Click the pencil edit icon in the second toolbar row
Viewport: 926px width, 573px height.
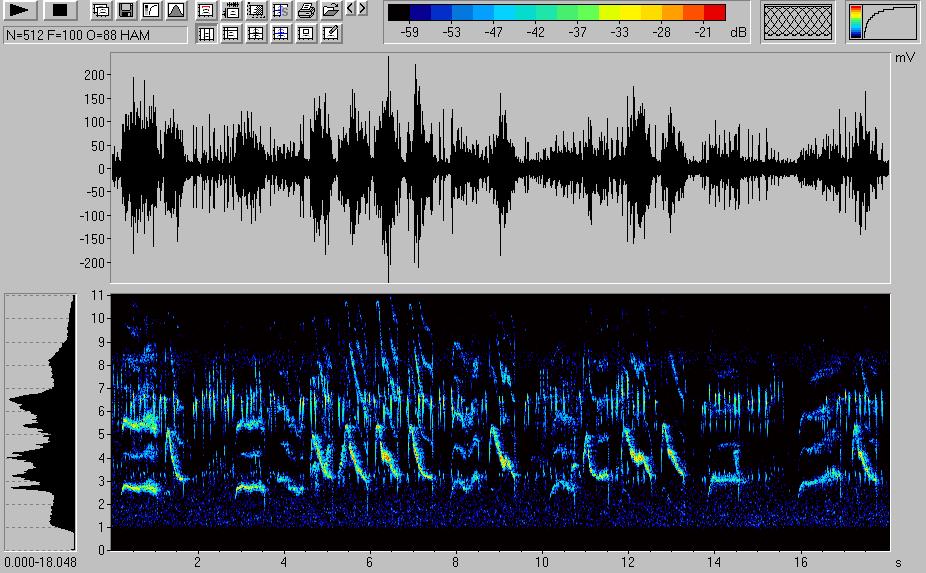tap(331, 33)
